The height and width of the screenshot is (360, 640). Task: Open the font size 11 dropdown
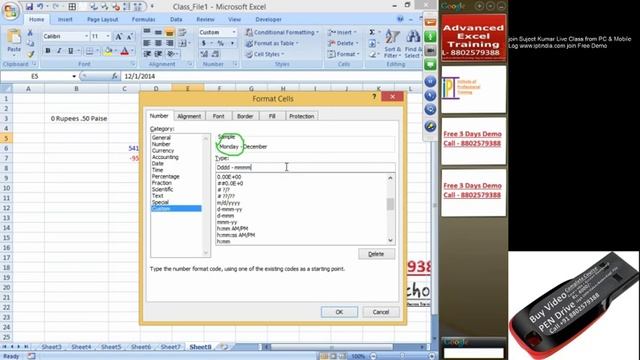108,36
